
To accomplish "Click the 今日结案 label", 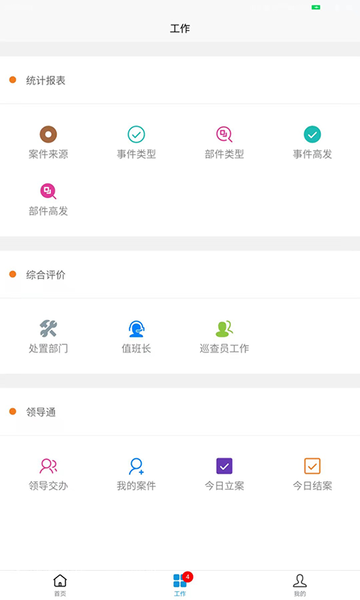I will [312, 486].
